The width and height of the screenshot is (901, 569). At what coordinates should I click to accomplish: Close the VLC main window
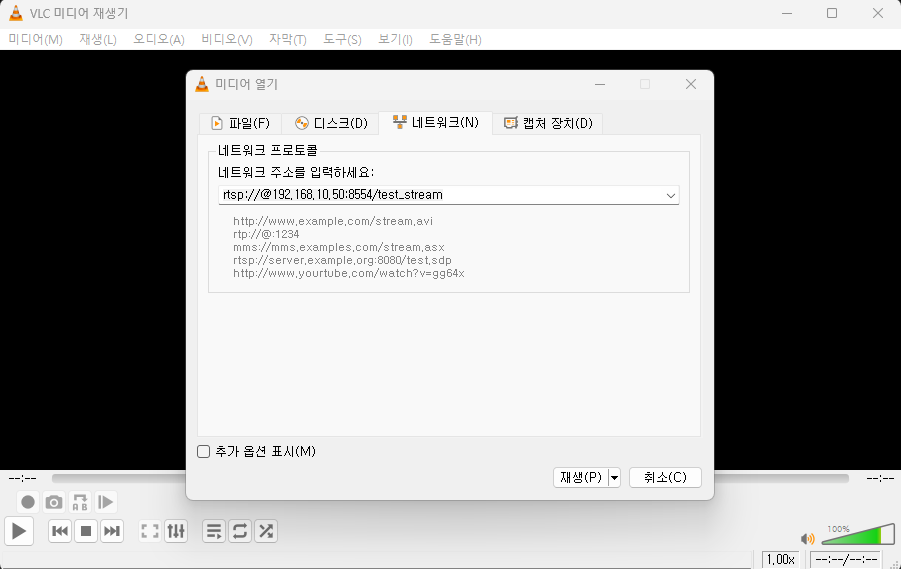tap(877, 13)
